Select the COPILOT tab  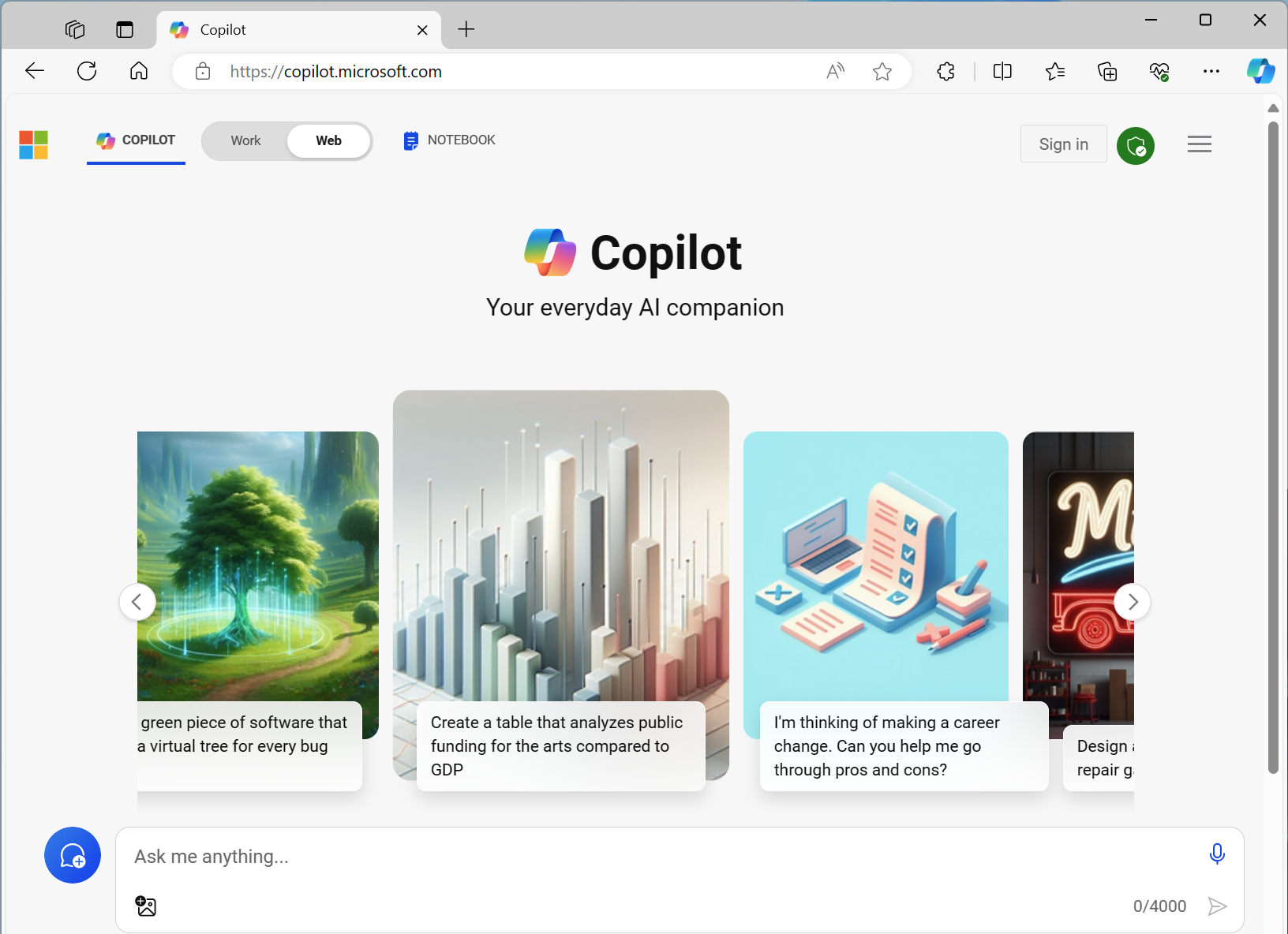click(136, 140)
